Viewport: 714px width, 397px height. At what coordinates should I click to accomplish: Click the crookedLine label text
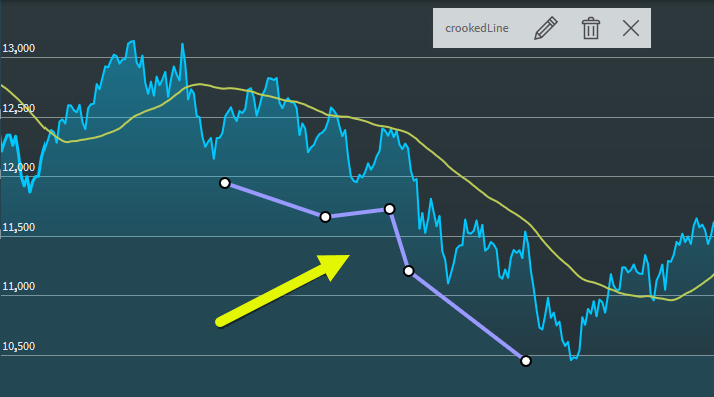(477, 28)
